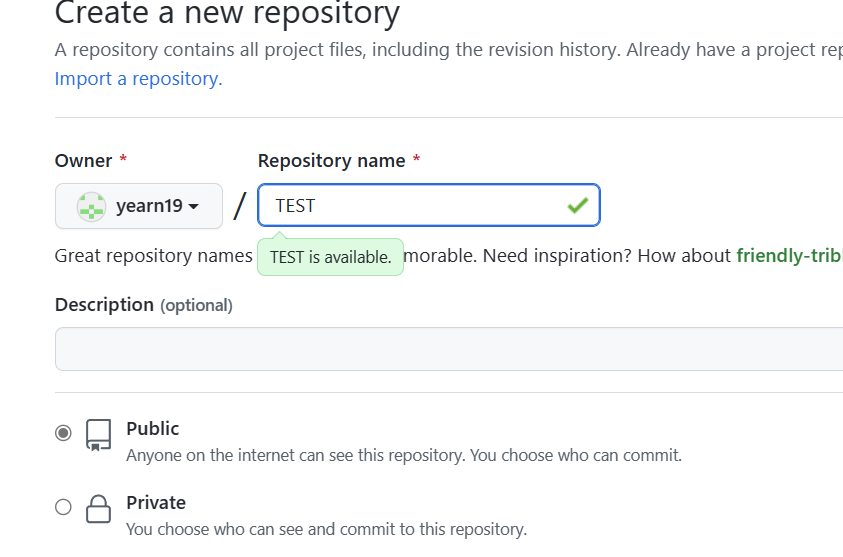This screenshot has width=843, height=557.
Task: Click the Description label text
Action: point(104,305)
